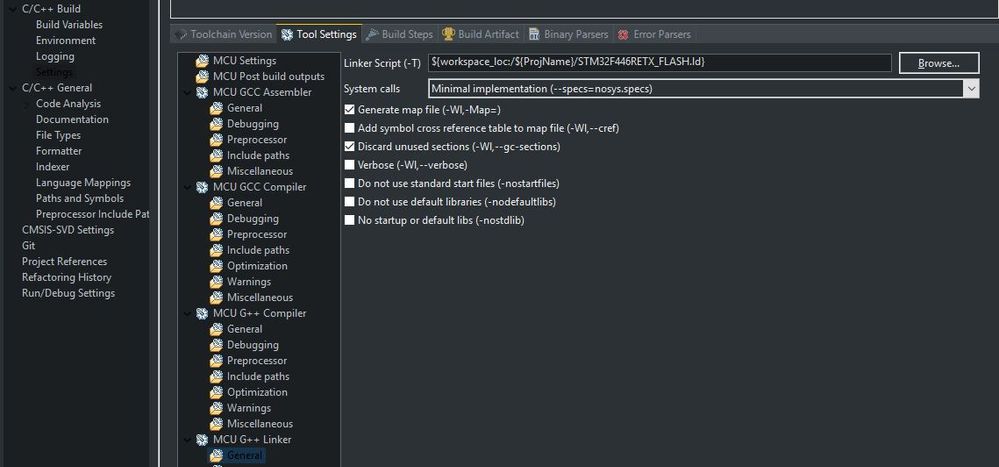The width and height of the screenshot is (999, 467).
Task: Collapse the C/C++ General tree node
Action: click(x=13, y=88)
